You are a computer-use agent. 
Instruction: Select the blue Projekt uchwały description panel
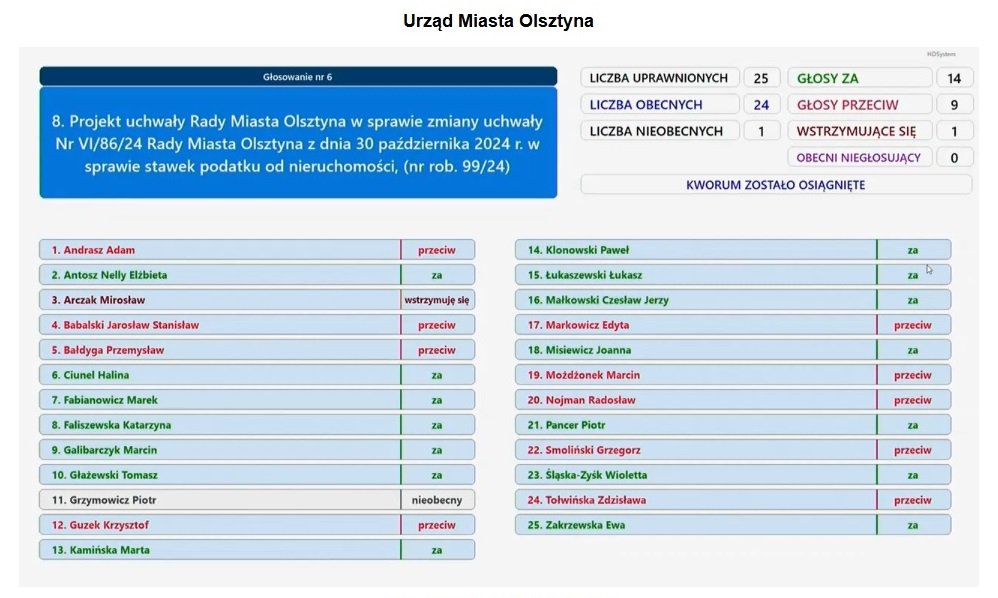[x=298, y=143]
